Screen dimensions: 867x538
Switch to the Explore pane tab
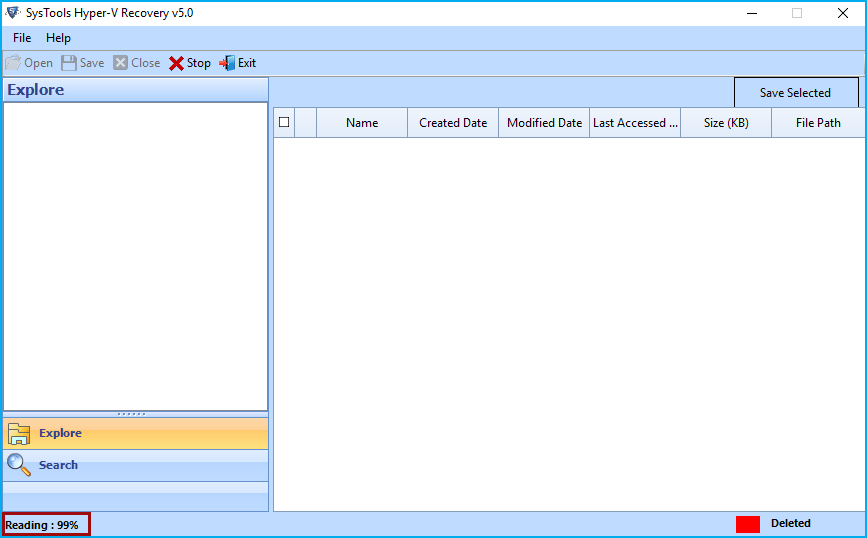point(135,433)
